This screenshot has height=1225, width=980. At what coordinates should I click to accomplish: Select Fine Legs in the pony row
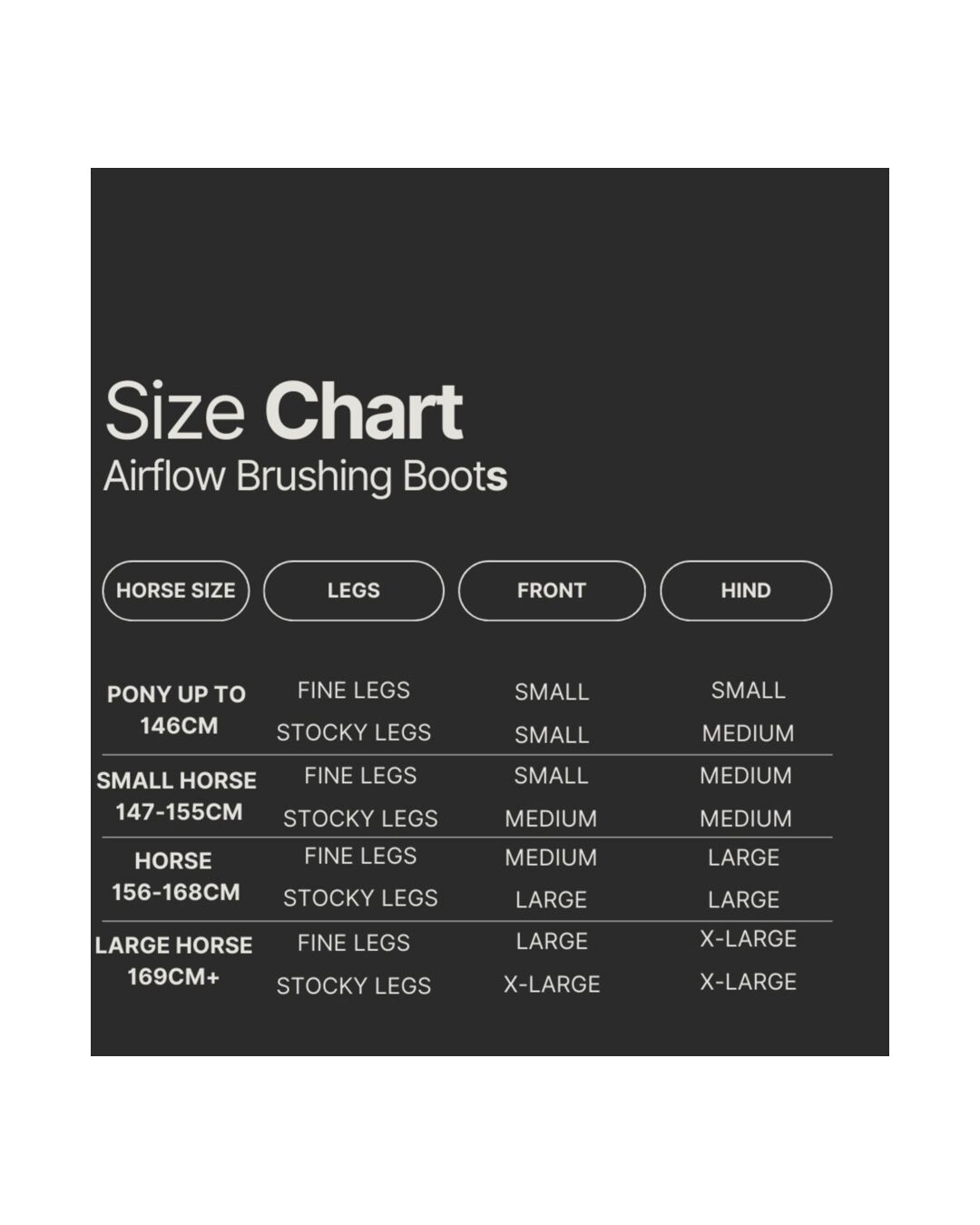pyautogui.click(x=354, y=691)
